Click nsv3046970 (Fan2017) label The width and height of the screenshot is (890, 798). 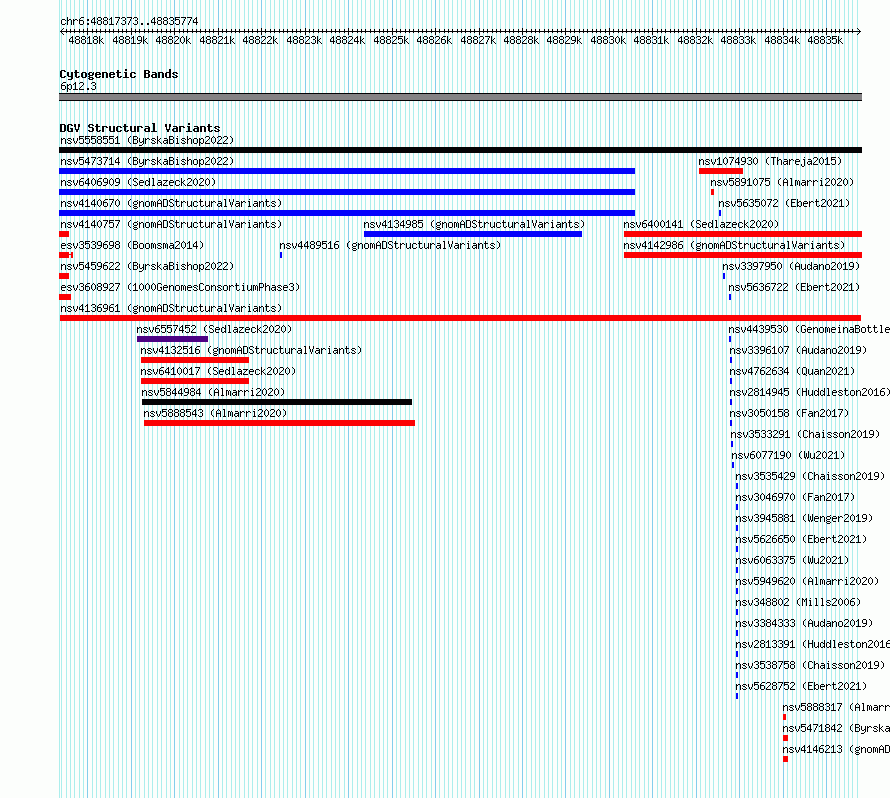tap(795, 497)
